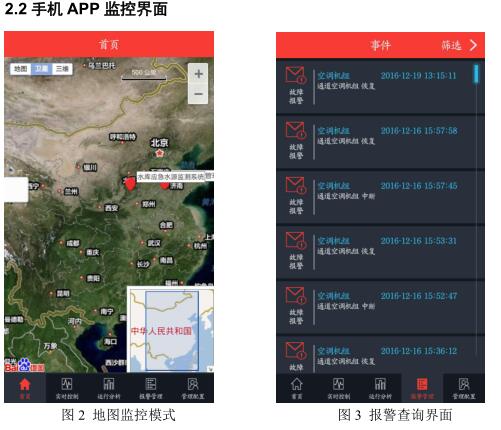Expand filter options with the chevron arrow

(x=473, y=45)
